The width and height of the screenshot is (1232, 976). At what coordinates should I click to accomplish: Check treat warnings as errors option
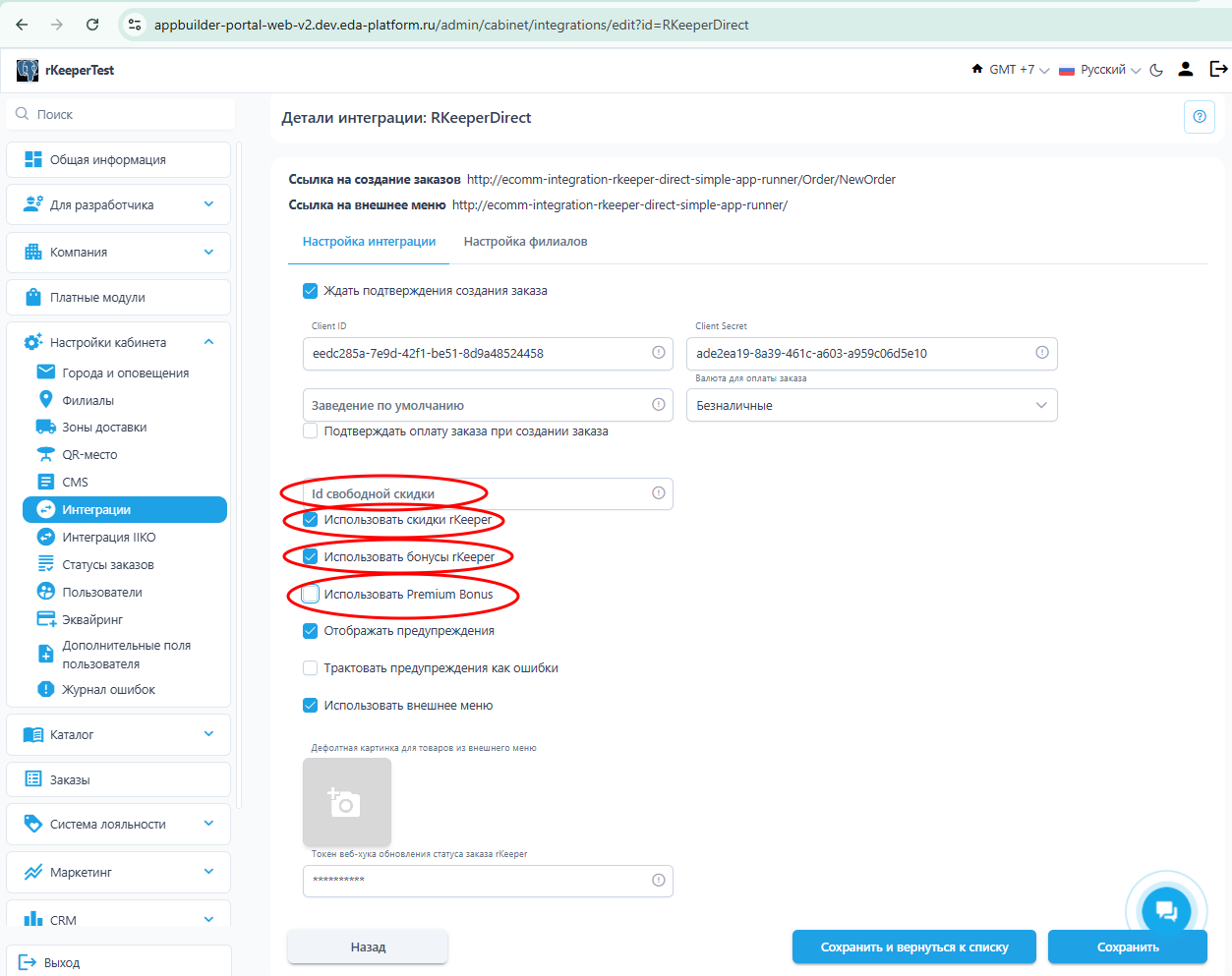pos(311,668)
